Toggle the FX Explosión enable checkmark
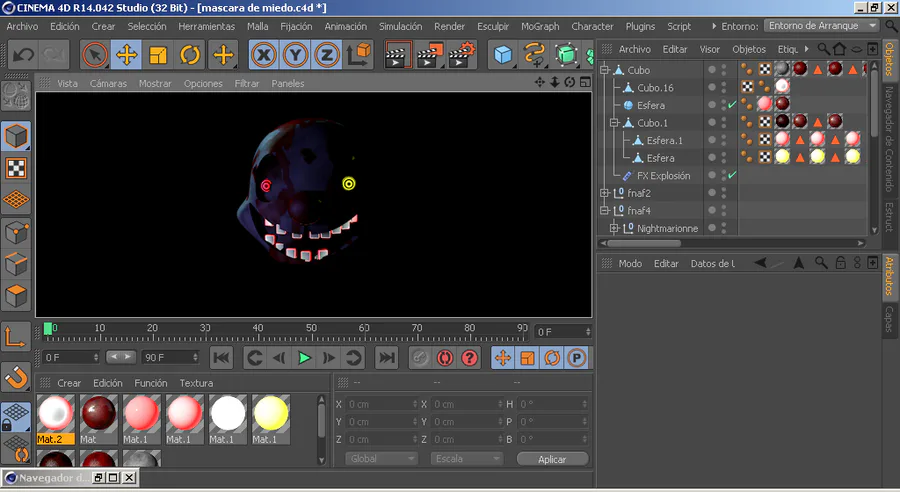This screenshot has width=900, height=492. 732,176
